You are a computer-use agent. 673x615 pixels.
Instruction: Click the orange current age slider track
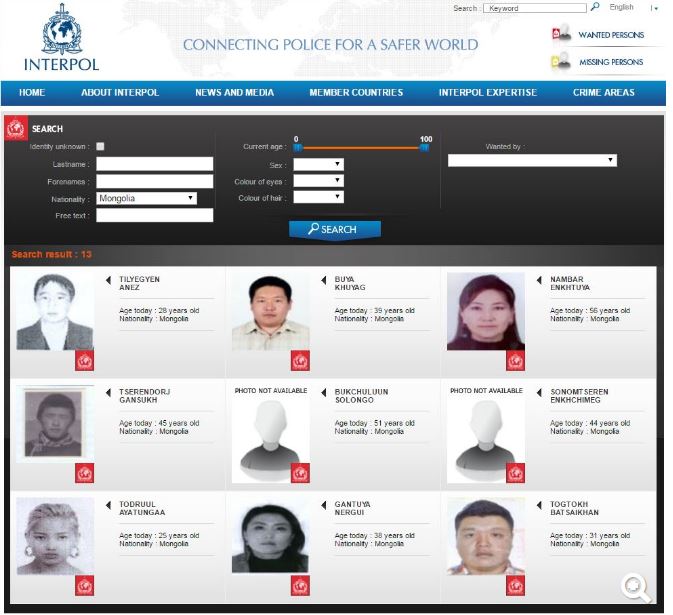click(361, 148)
